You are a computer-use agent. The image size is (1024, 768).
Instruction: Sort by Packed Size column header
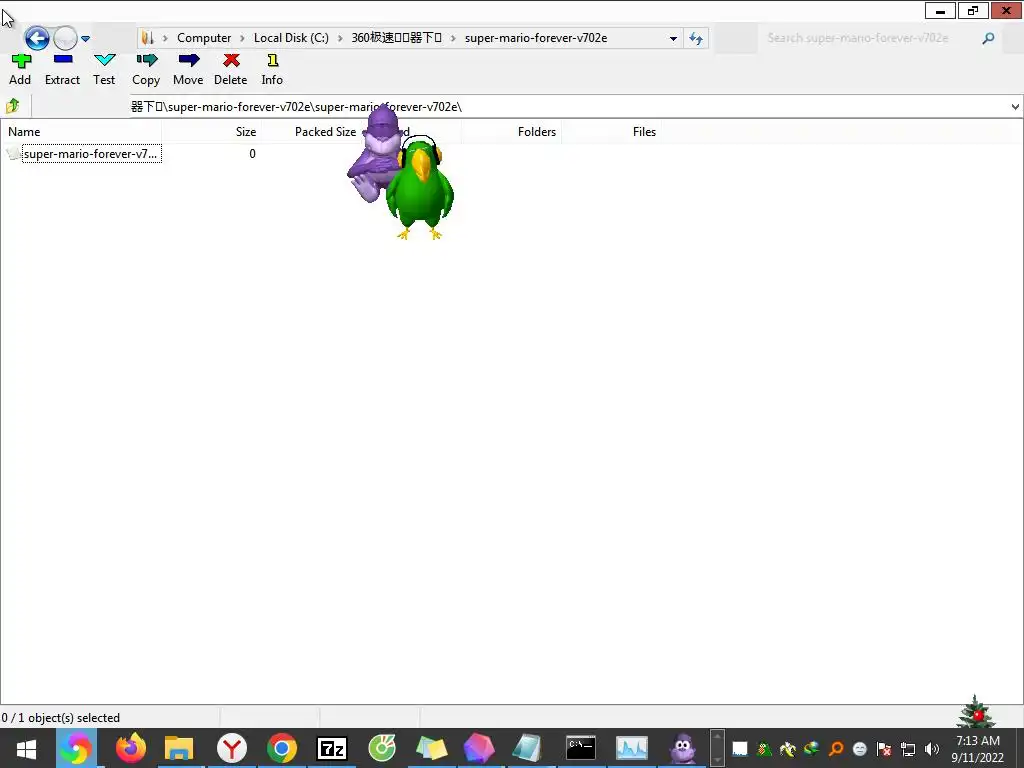tap(312, 132)
